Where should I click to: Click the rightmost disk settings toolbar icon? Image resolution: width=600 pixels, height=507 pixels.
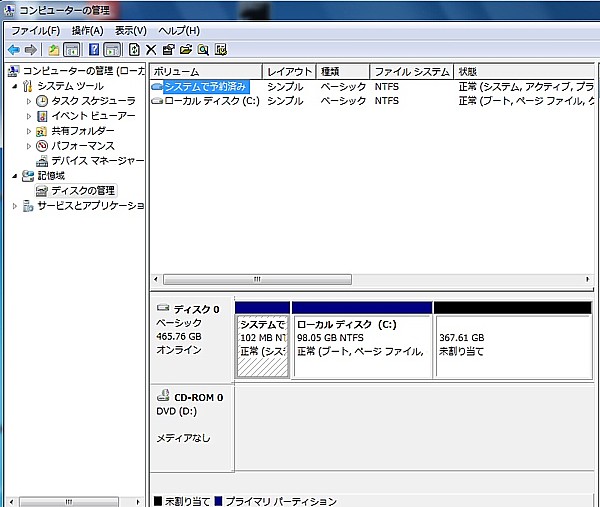pos(221,50)
